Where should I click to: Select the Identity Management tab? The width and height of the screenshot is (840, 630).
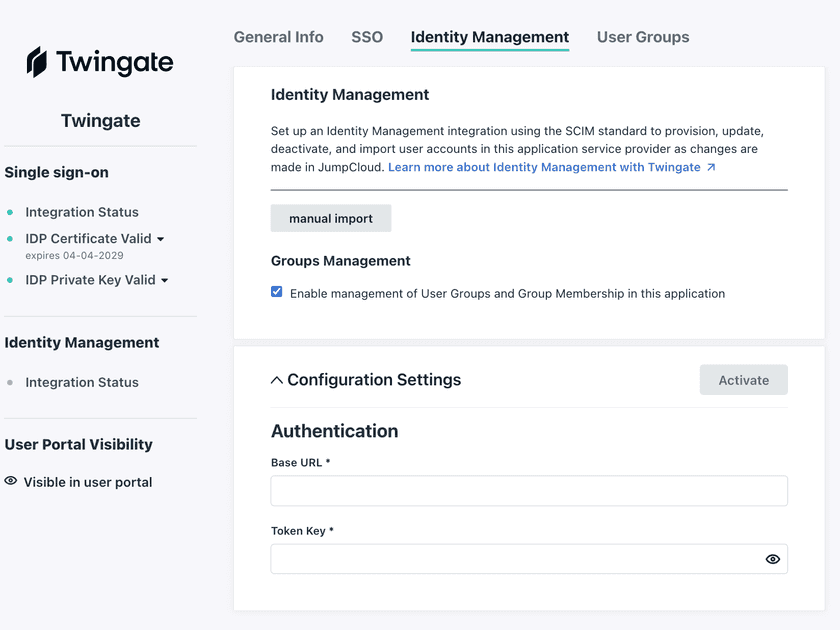click(489, 37)
